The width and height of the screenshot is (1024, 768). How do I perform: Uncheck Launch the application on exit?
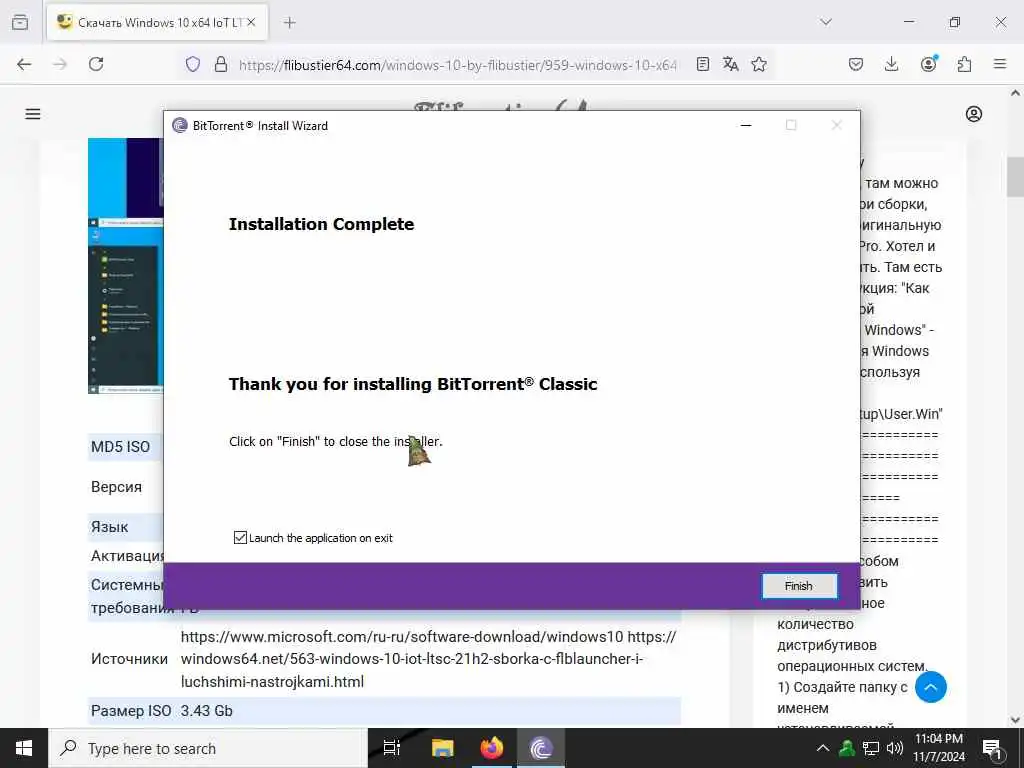tap(240, 537)
